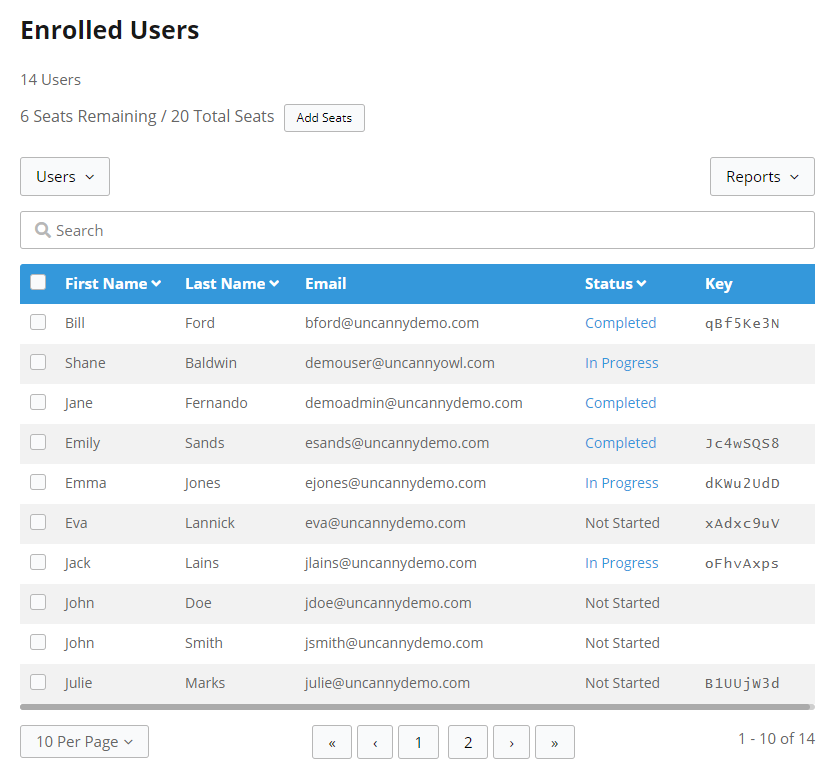Screen dimensions: 833x775
Task: Select page 1 in pagination
Action: pos(418,742)
